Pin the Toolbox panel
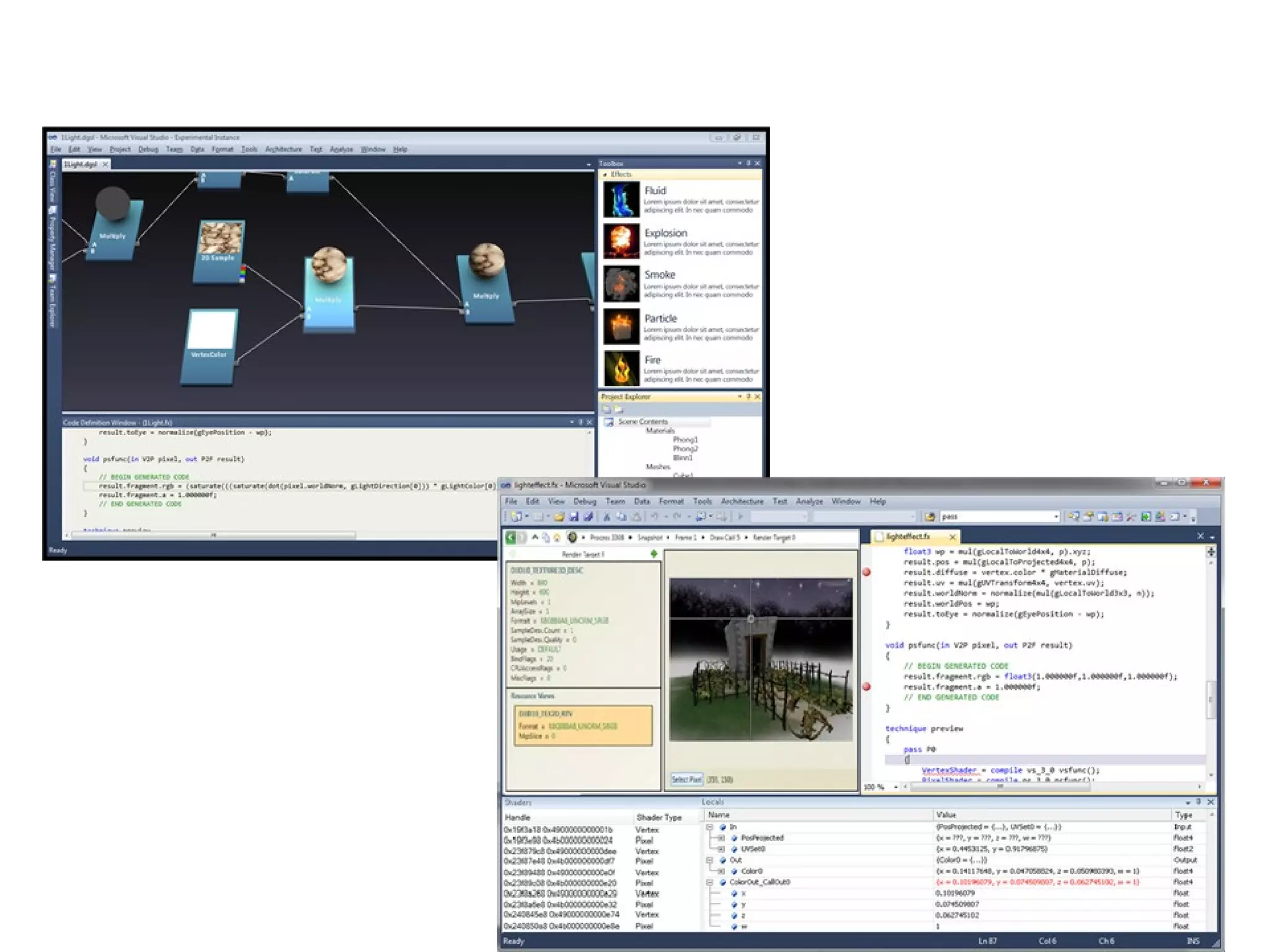1270x952 pixels. pyautogui.click(x=748, y=163)
